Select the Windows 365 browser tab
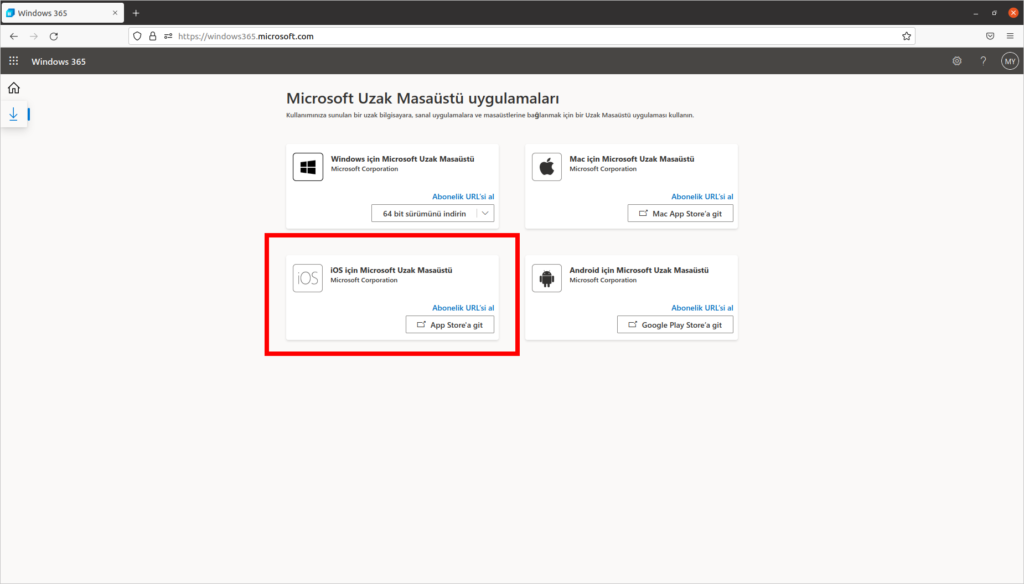Screen dimensions: 1024x584 [x=62, y=13]
